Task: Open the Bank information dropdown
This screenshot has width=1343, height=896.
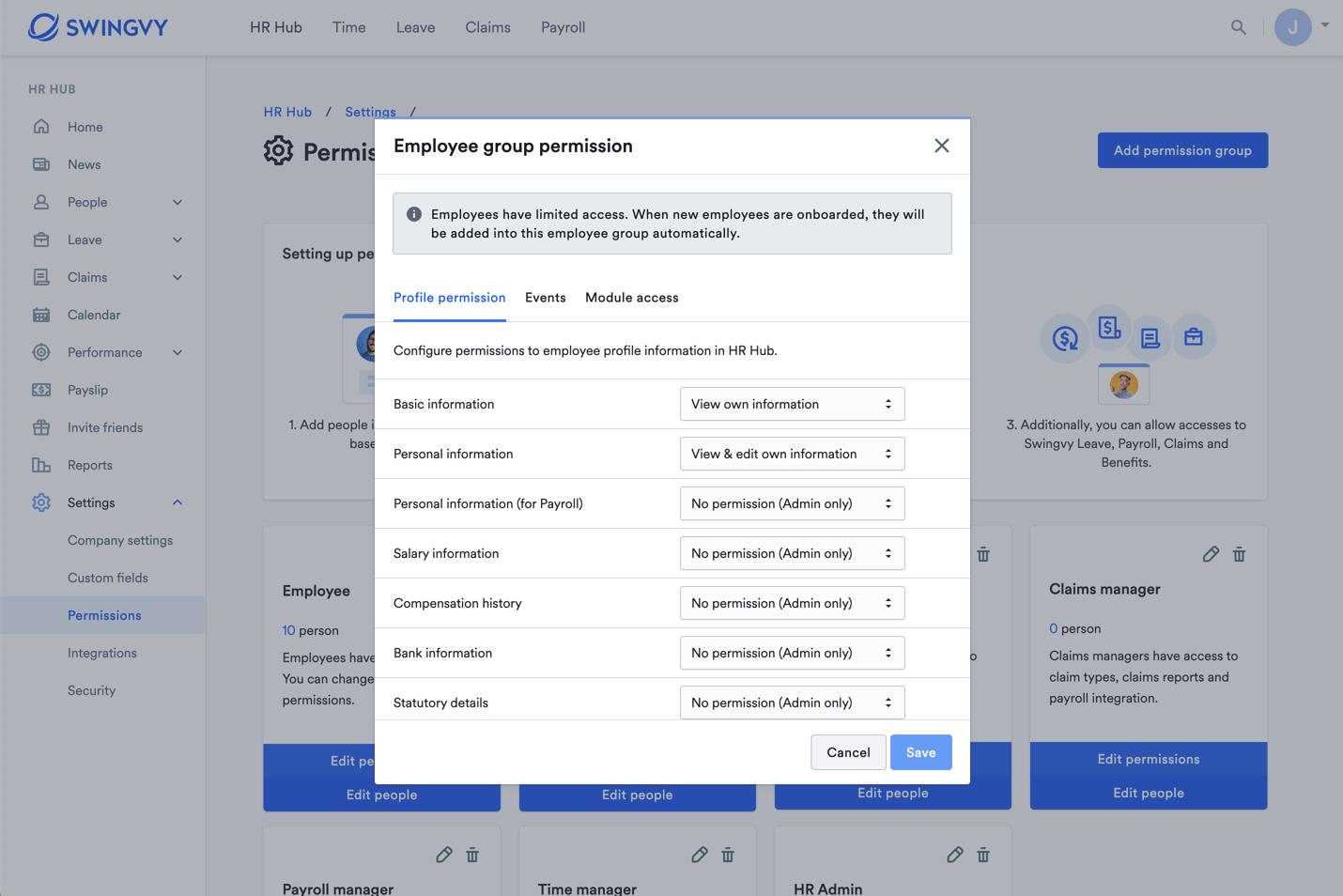Action: click(792, 653)
